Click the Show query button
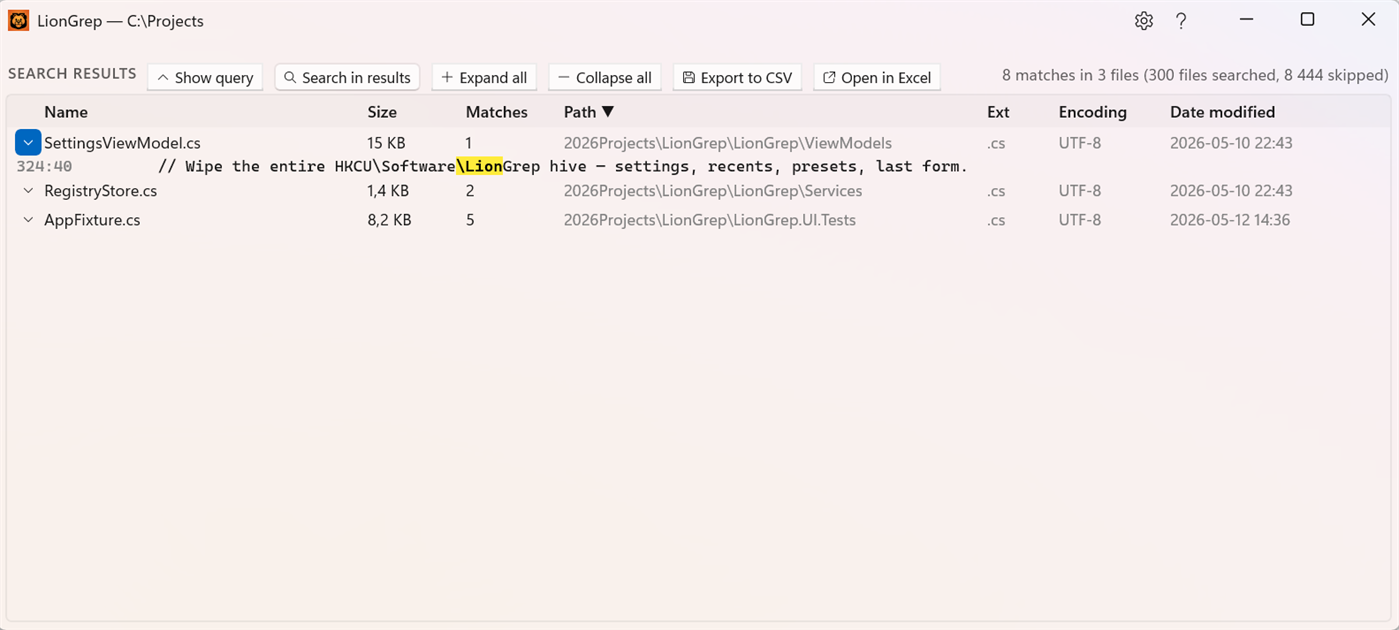 (x=205, y=77)
